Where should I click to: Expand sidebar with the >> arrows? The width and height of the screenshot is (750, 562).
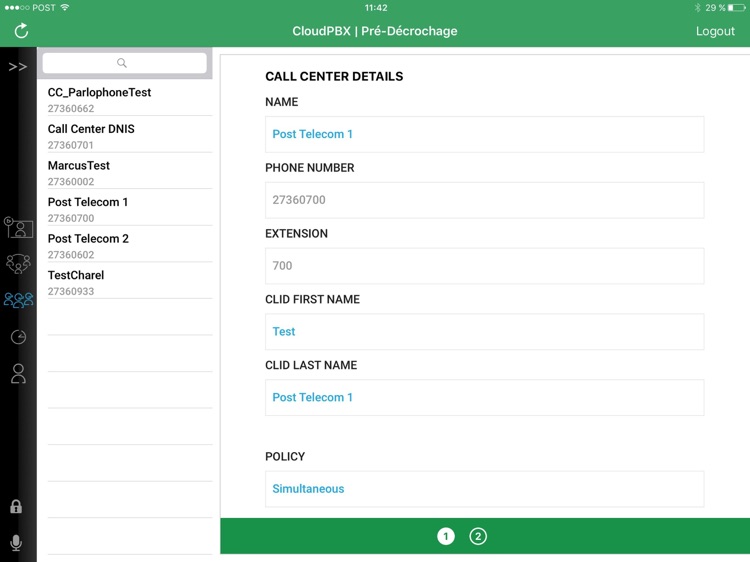coord(17,66)
